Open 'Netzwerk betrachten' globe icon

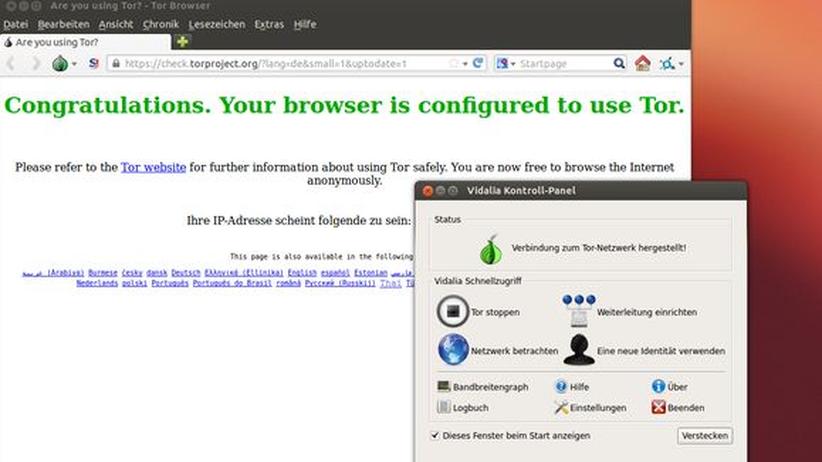tap(453, 349)
